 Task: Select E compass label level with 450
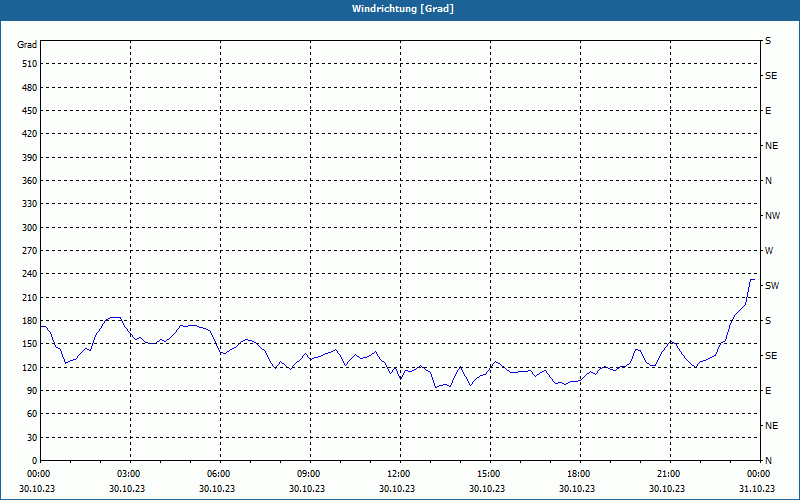[768, 111]
